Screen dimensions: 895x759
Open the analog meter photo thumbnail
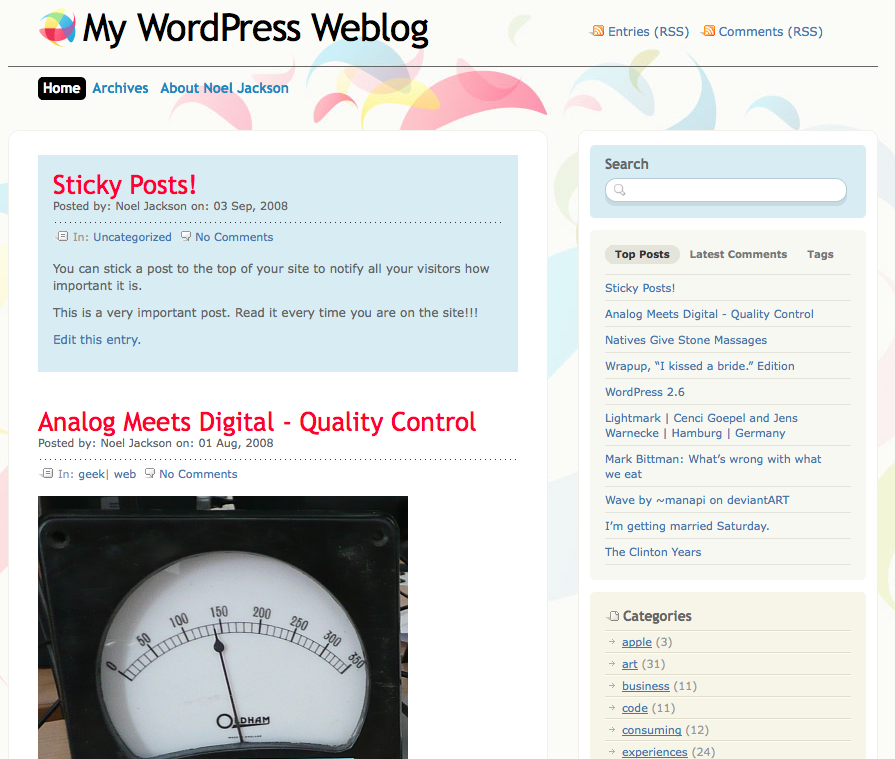(x=223, y=627)
